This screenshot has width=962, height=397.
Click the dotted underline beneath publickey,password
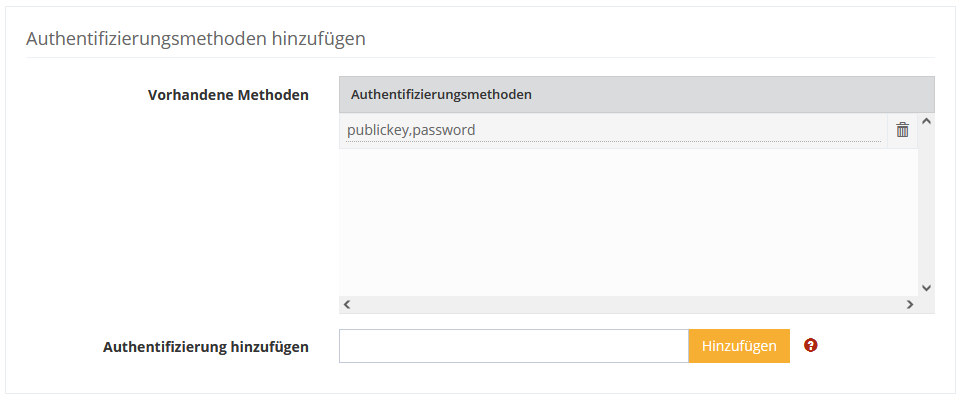click(x=614, y=142)
